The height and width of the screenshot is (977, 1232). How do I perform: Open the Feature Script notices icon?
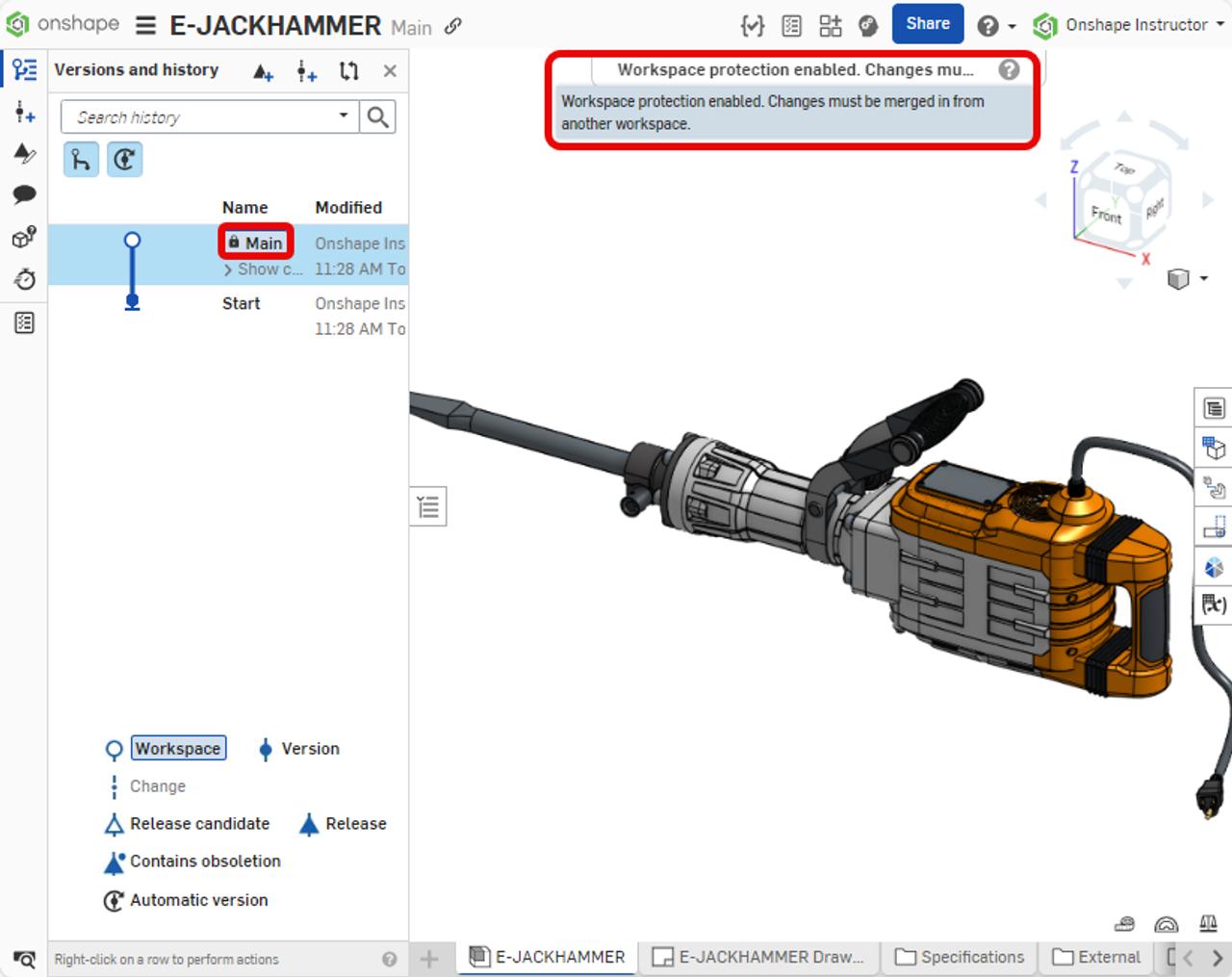(752, 25)
